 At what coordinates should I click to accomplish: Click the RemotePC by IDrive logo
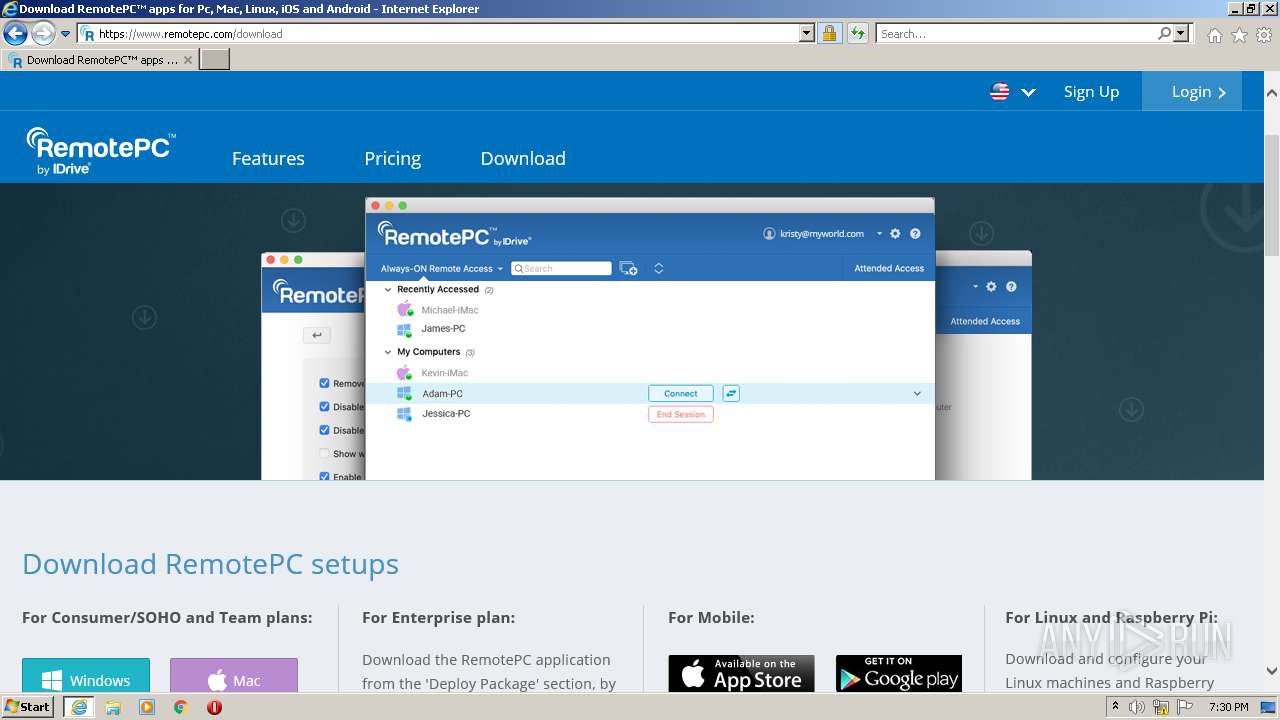[100, 152]
